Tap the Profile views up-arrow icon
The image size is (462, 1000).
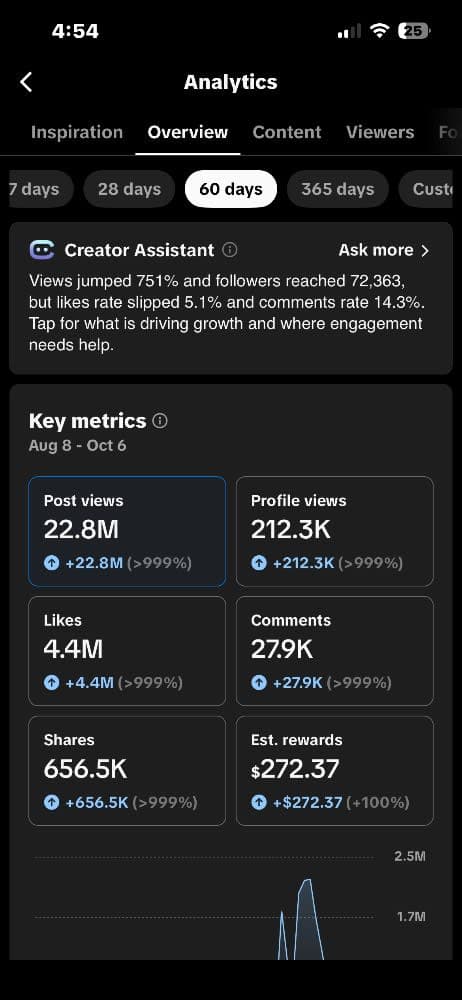(258, 563)
